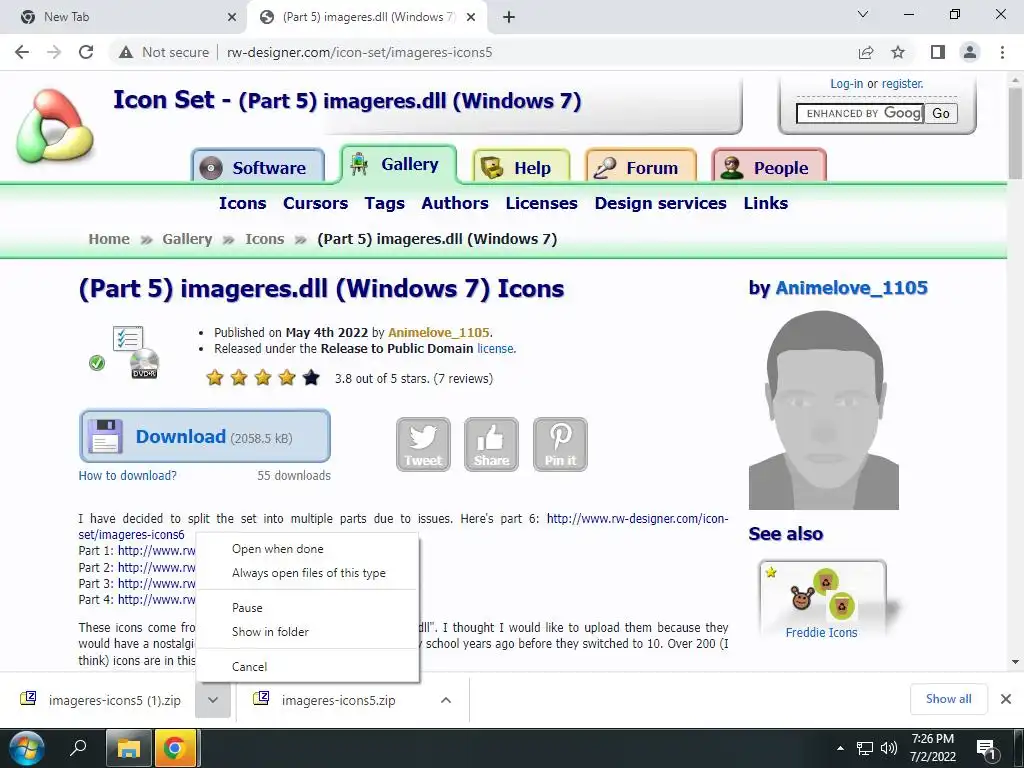The width and height of the screenshot is (1024, 768).
Task: Click the Pin it button
Action: click(560, 445)
